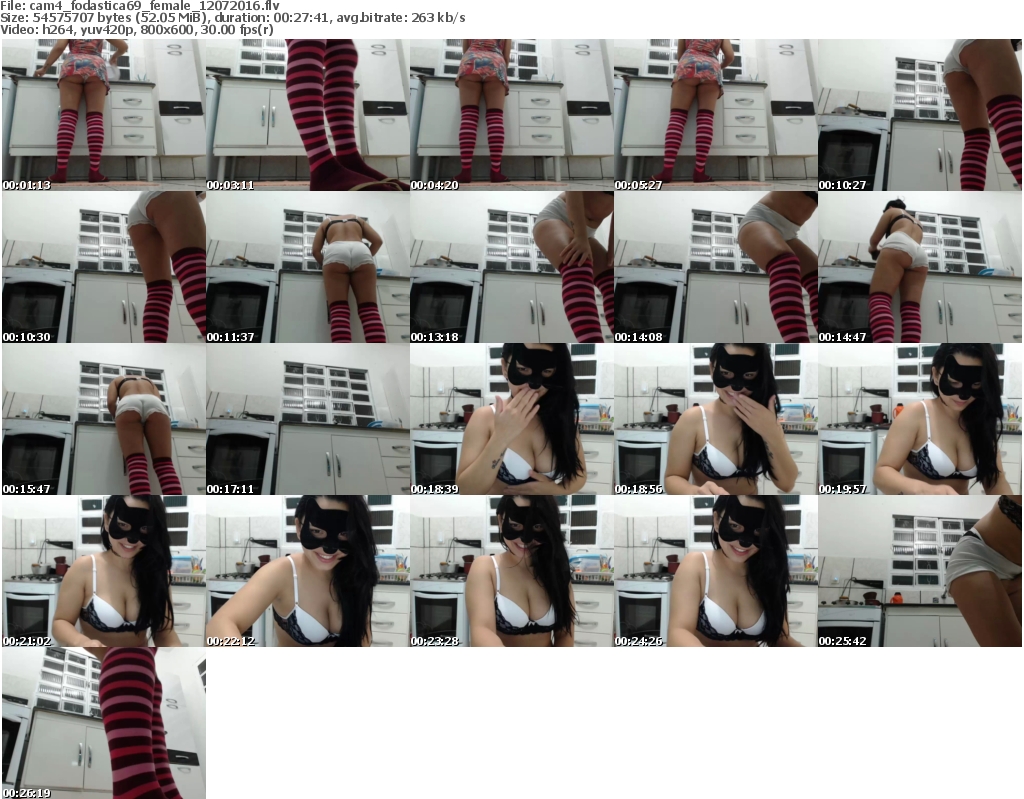This screenshot has width=1024, height=799.
Task: Select the 00:15:47 frame
Action: 104,419
